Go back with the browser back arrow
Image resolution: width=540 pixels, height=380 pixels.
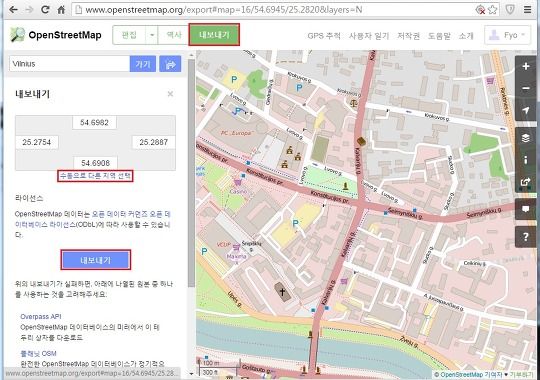(13, 10)
